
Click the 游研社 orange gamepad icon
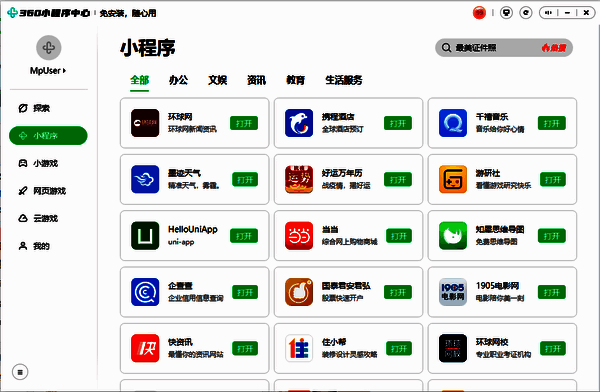(x=453, y=179)
